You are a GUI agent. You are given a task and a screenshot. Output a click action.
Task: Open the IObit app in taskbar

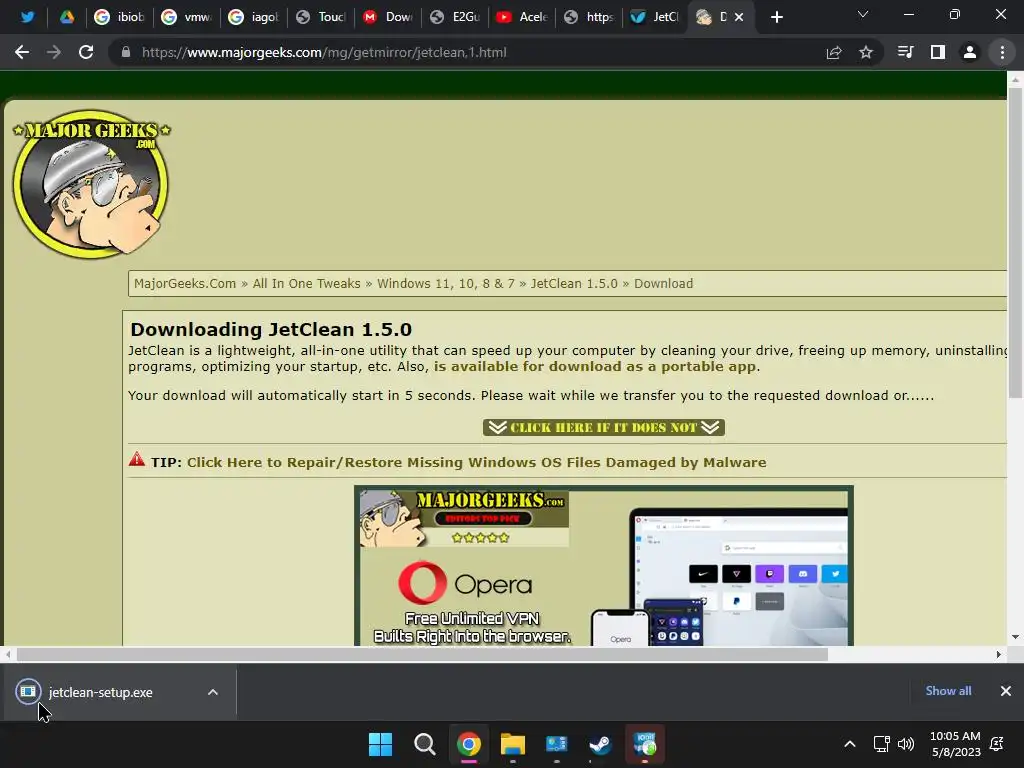645,744
